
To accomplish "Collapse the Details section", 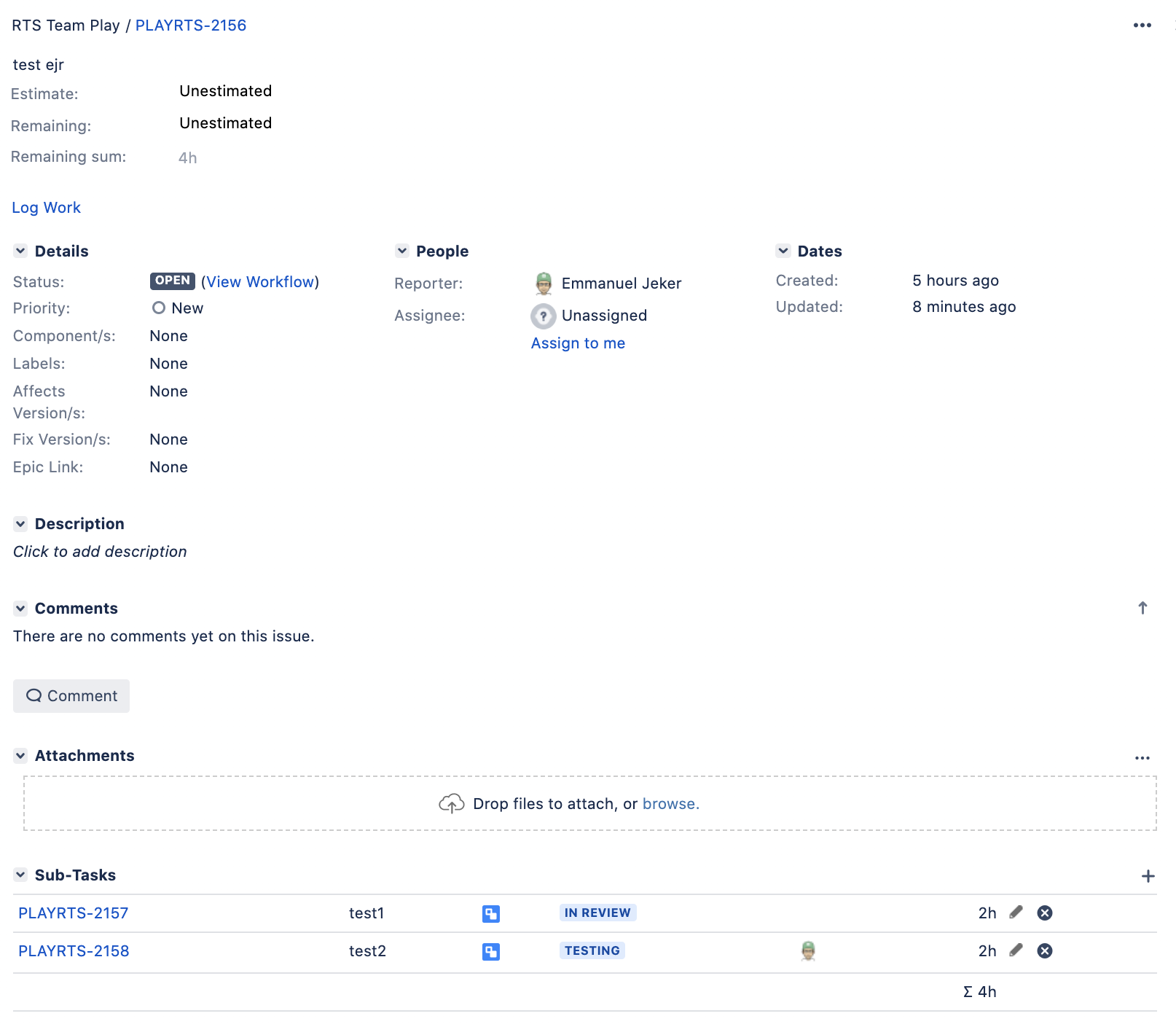I will click(x=20, y=251).
